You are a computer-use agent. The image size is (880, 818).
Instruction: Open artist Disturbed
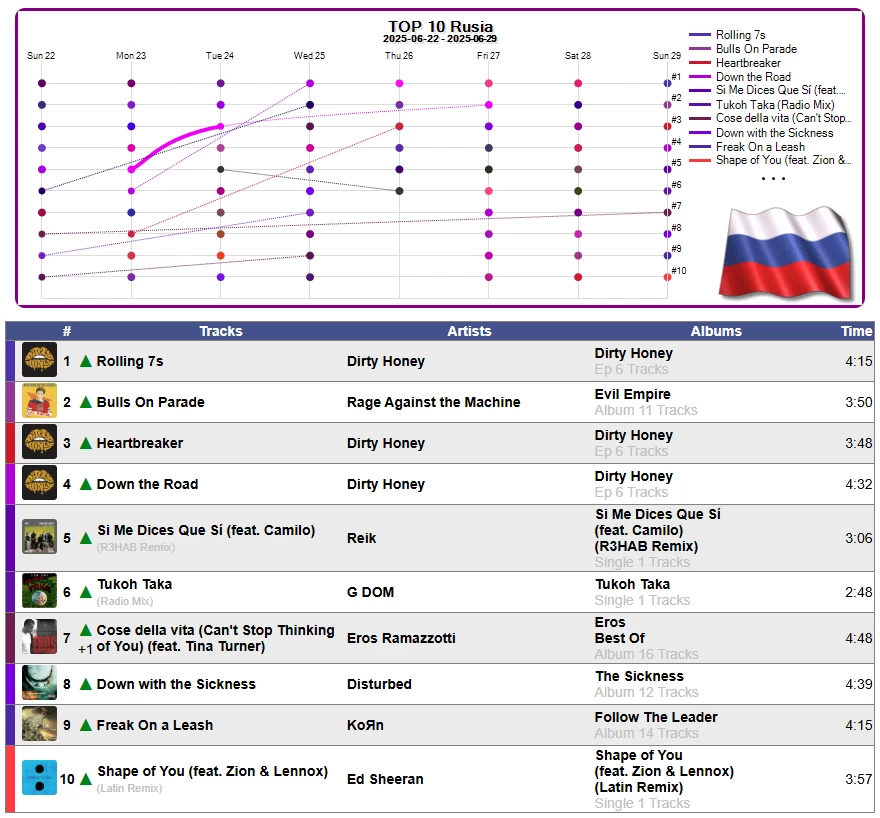coord(379,684)
